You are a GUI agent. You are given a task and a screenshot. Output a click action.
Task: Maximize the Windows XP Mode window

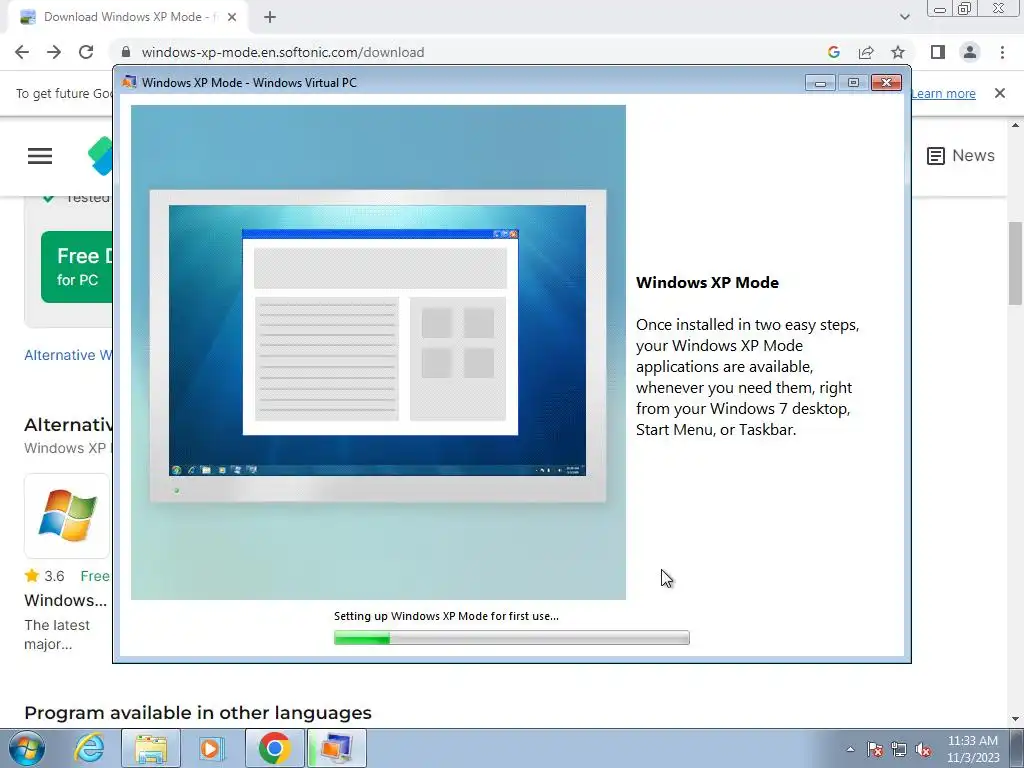[853, 82]
